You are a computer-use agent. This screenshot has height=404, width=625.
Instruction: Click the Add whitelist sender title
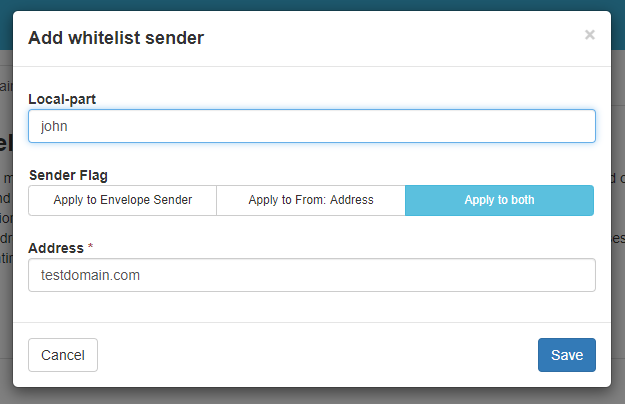click(116, 38)
